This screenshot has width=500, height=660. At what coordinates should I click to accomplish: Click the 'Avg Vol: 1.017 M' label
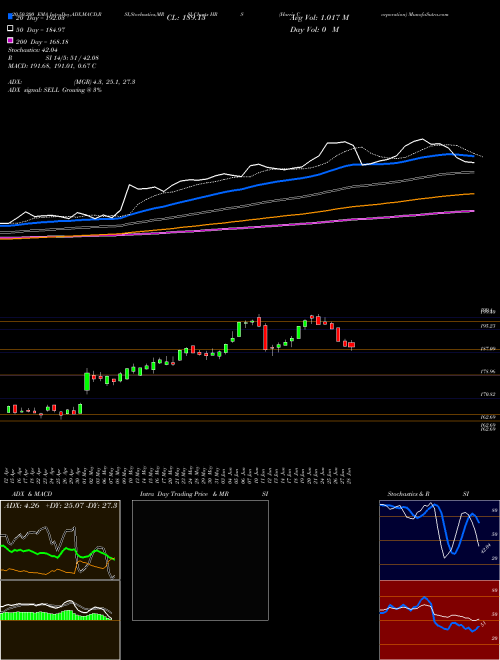[319, 18]
